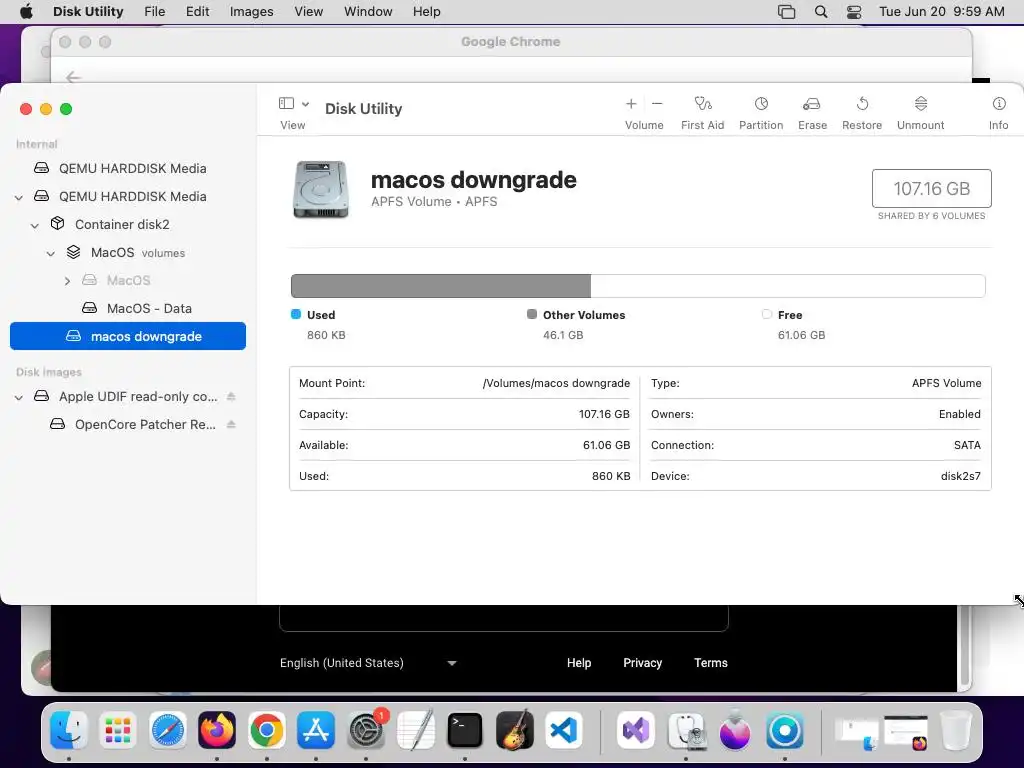This screenshot has width=1024, height=768.
Task: Open the Edit menu
Action: pyautogui.click(x=197, y=12)
